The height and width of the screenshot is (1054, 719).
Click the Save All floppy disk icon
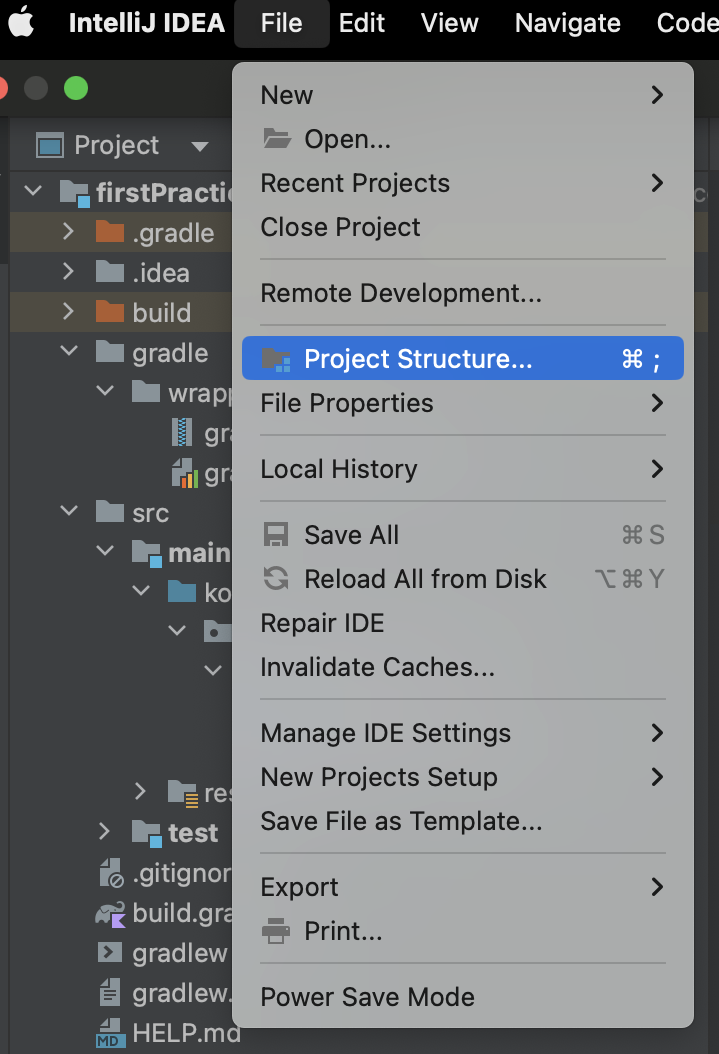[x=276, y=535]
